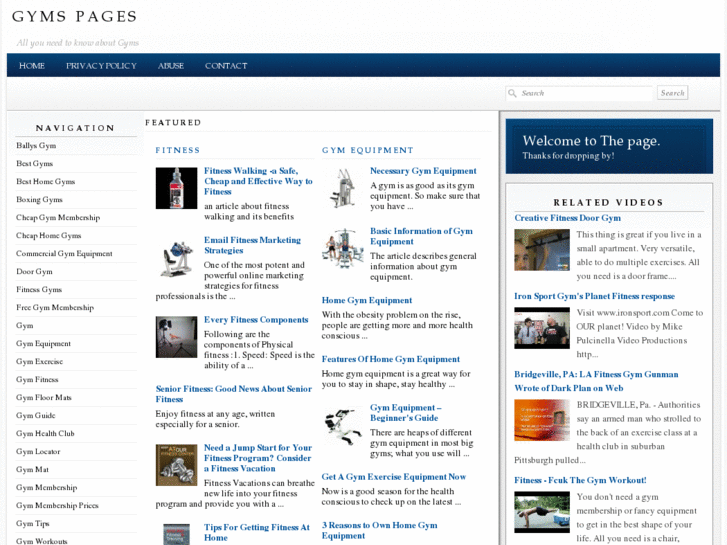Play the Iron Sport Gym video thumbnail
Viewport: 727px width, 545px height.
coord(542,328)
